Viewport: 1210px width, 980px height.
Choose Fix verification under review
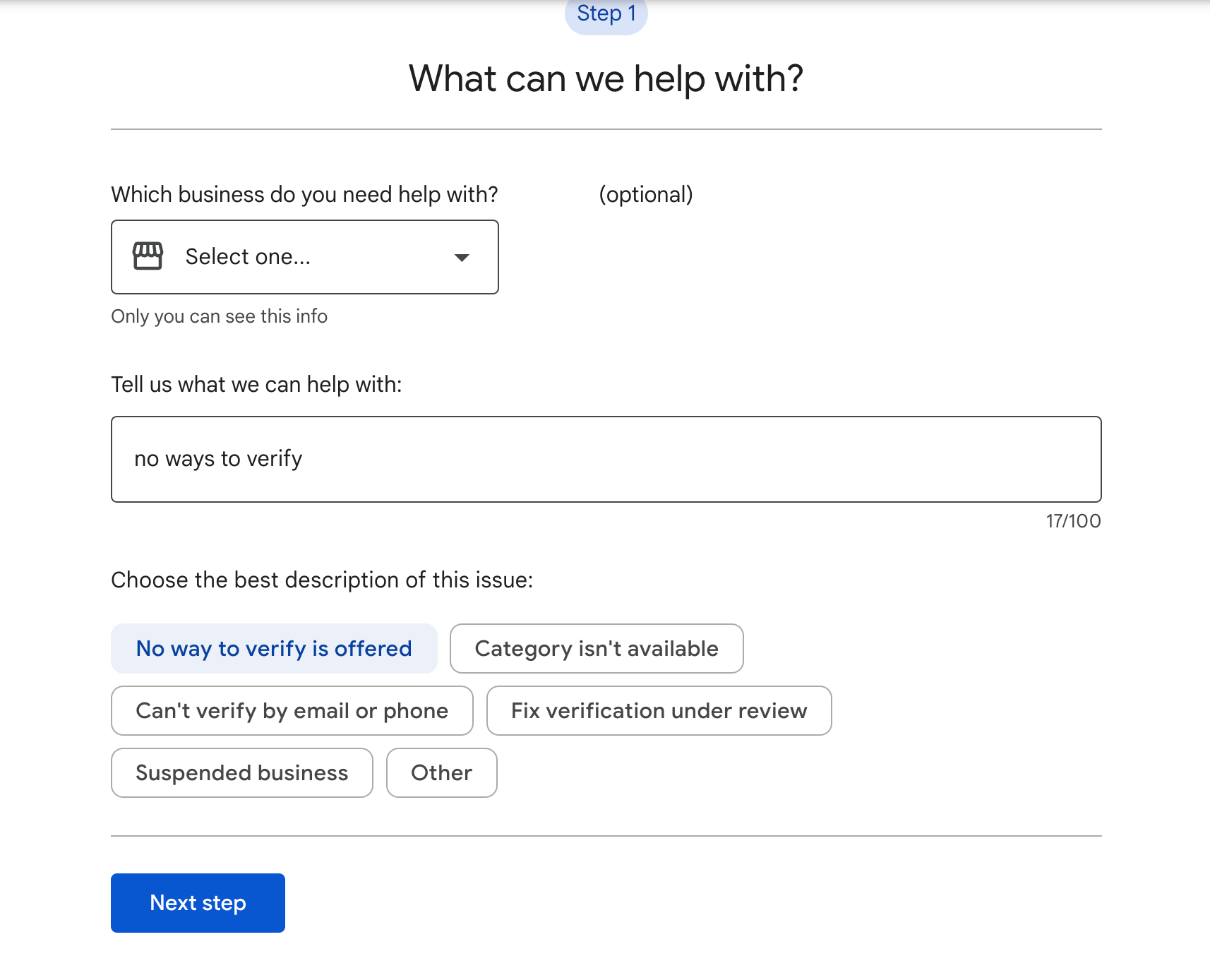click(659, 710)
